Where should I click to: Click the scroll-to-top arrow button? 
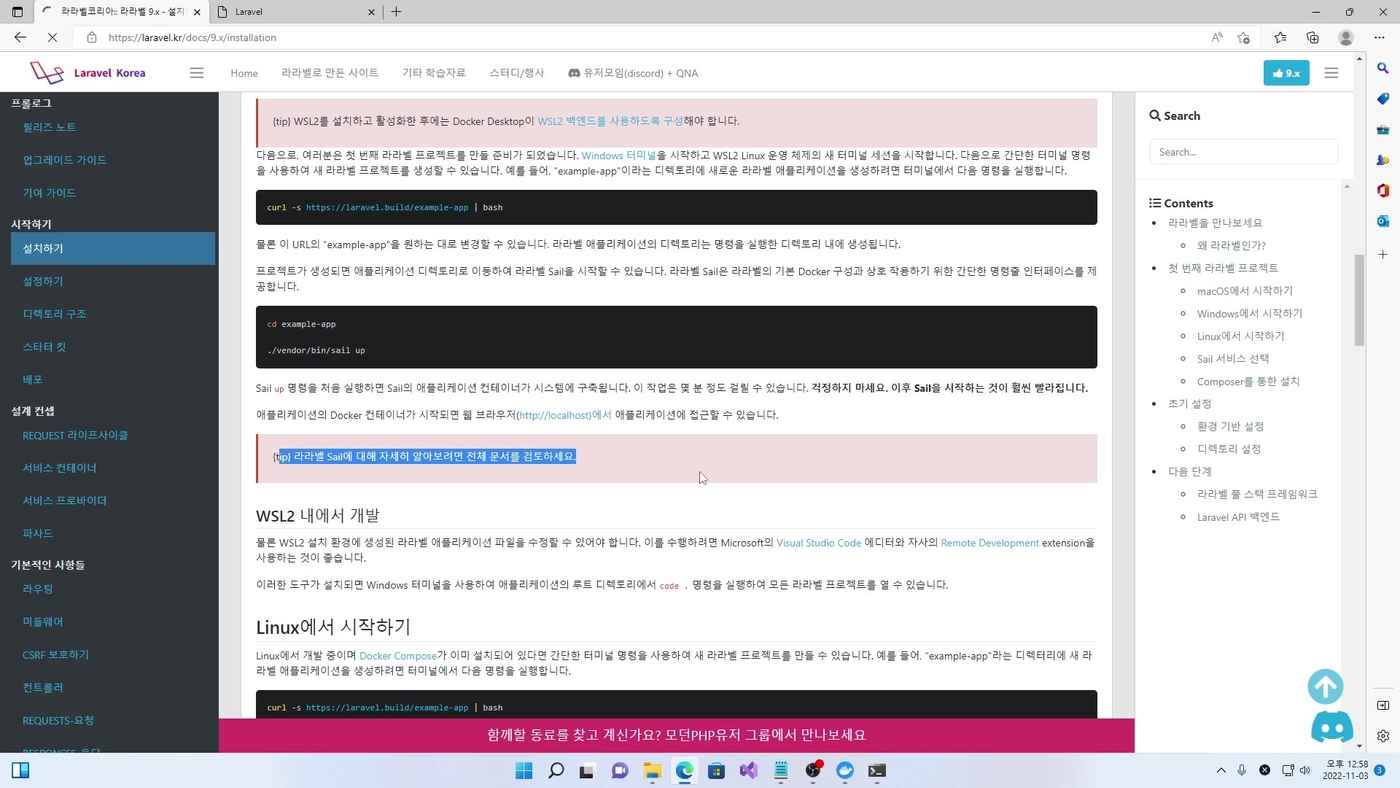(1325, 687)
